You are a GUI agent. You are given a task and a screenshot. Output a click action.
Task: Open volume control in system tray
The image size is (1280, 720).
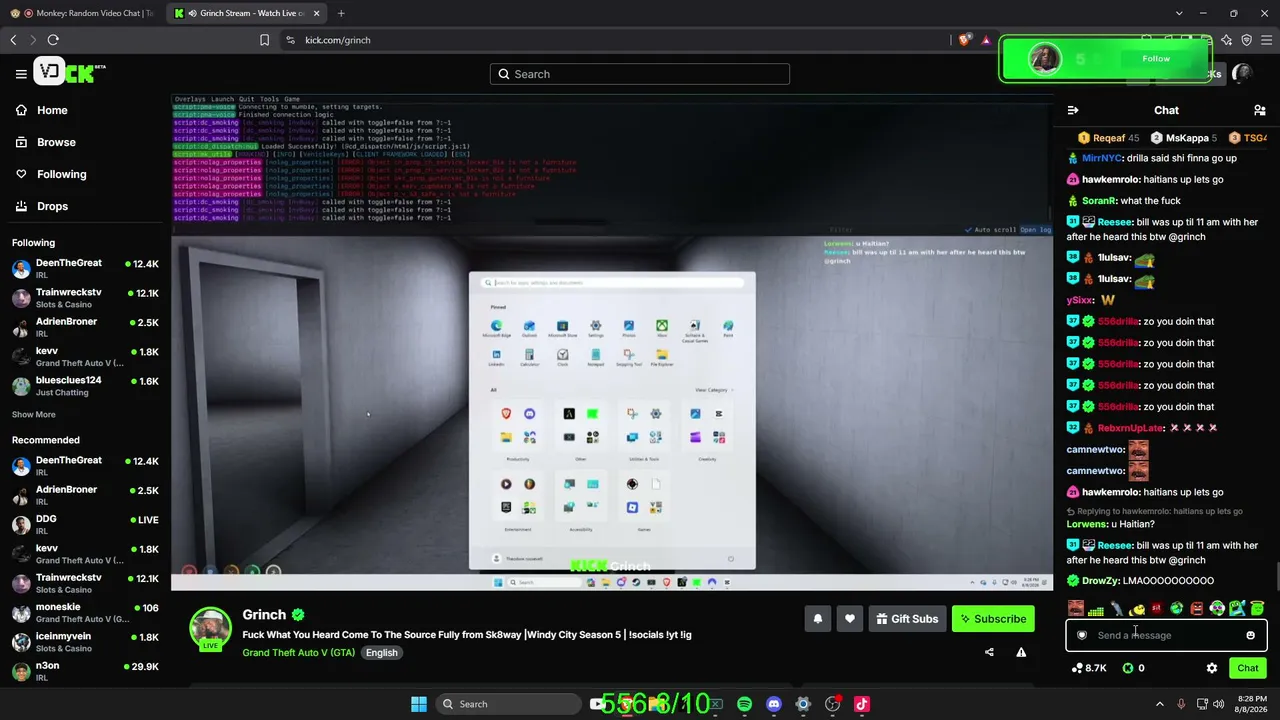[x=1218, y=704]
